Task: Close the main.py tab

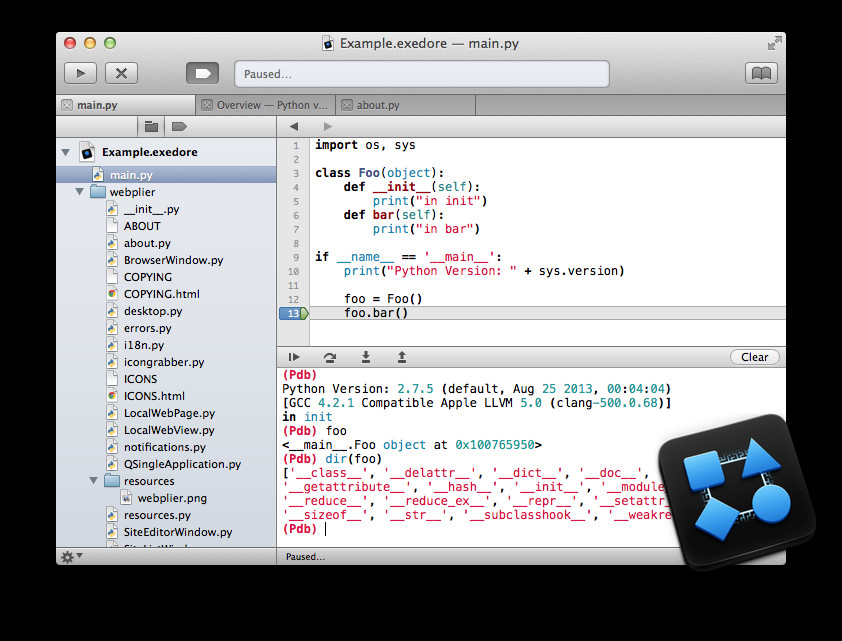Action: click(67, 105)
